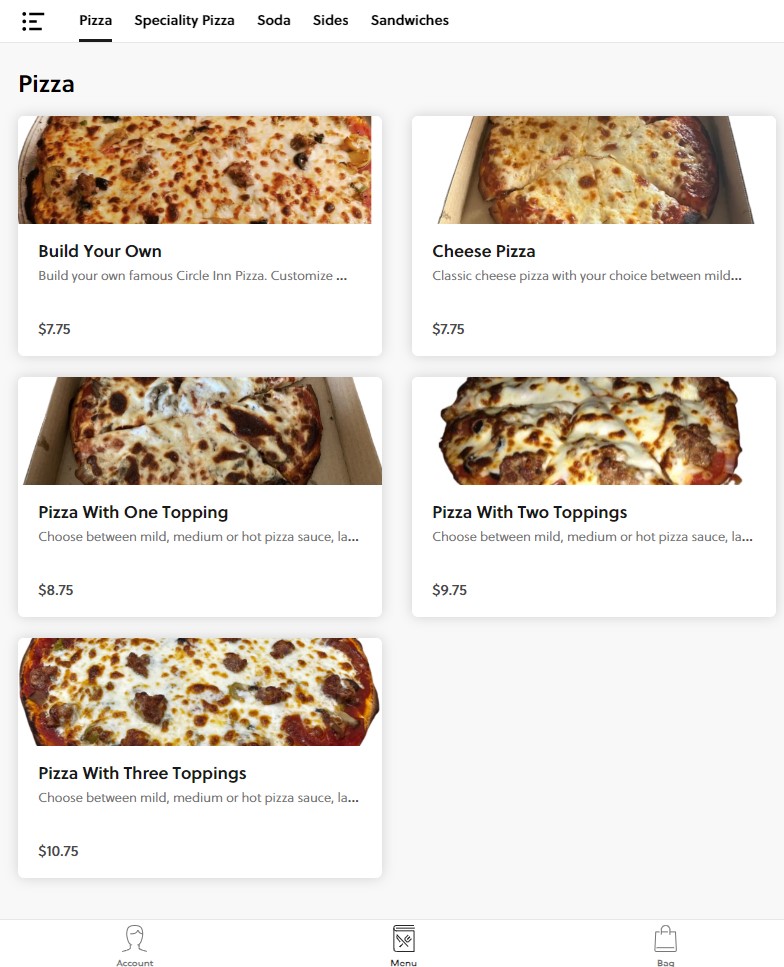Open the Sandwiches tab
This screenshot has height=967, width=784.
point(410,20)
